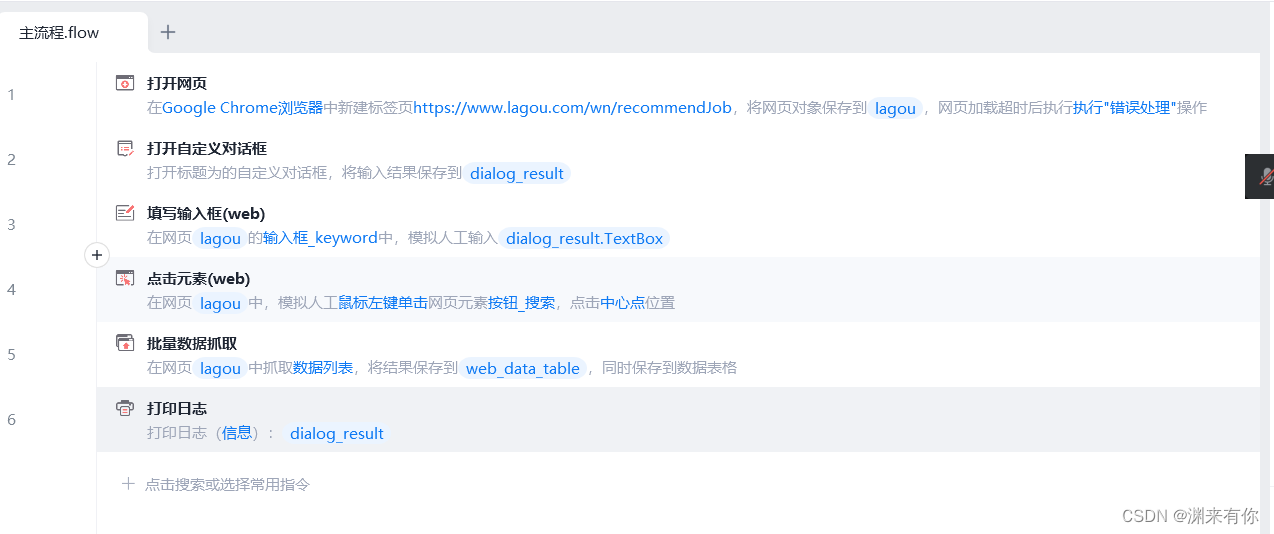Click the 鼠标左键单击 link in step 4
Screen dimensions: 1274x534
click(383, 303)
